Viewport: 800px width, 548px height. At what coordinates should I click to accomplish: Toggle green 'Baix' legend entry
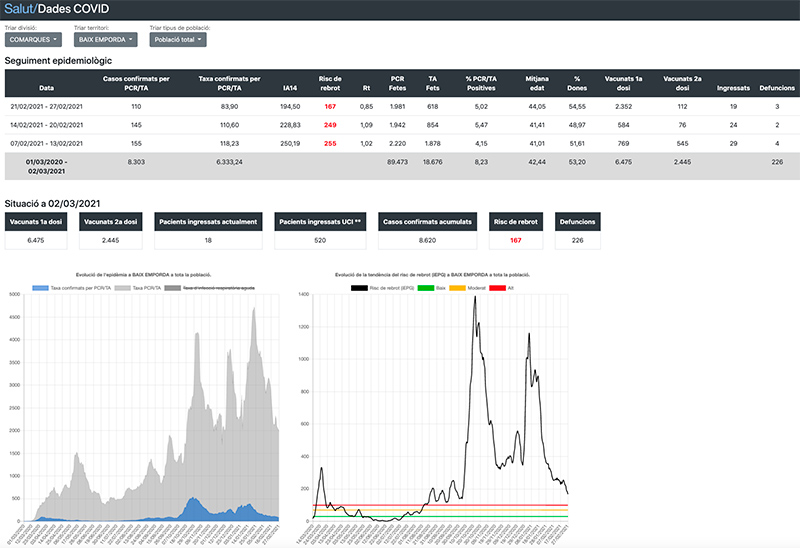coord(432,288)
